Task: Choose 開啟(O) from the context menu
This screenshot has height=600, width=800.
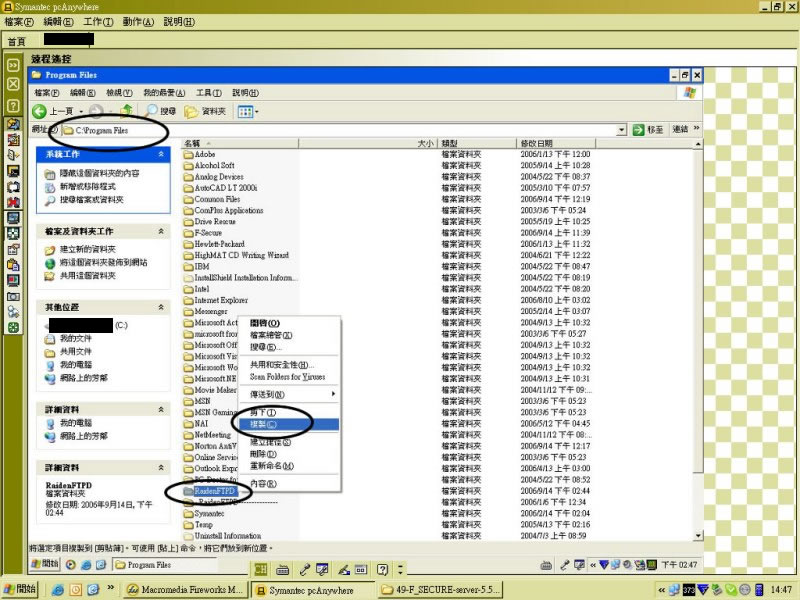Action: click(288, 323)
